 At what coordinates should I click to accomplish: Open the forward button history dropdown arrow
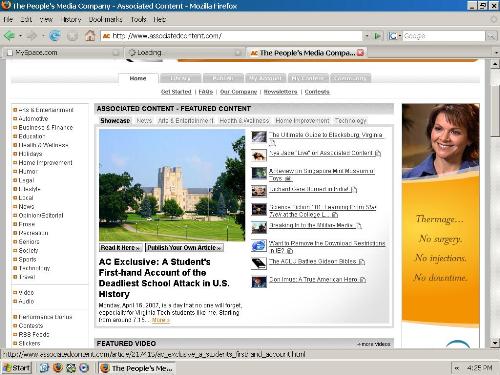click(x=43, y=36)
